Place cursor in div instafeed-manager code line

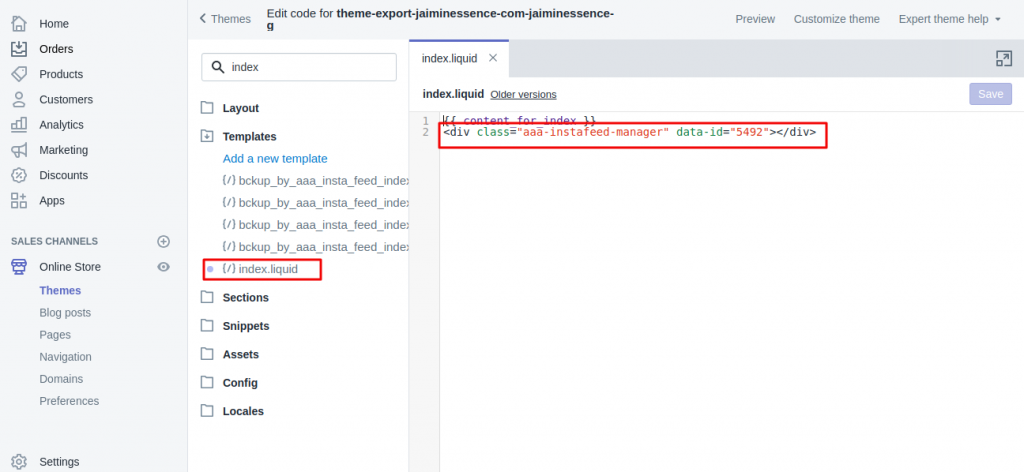point(630,133)
